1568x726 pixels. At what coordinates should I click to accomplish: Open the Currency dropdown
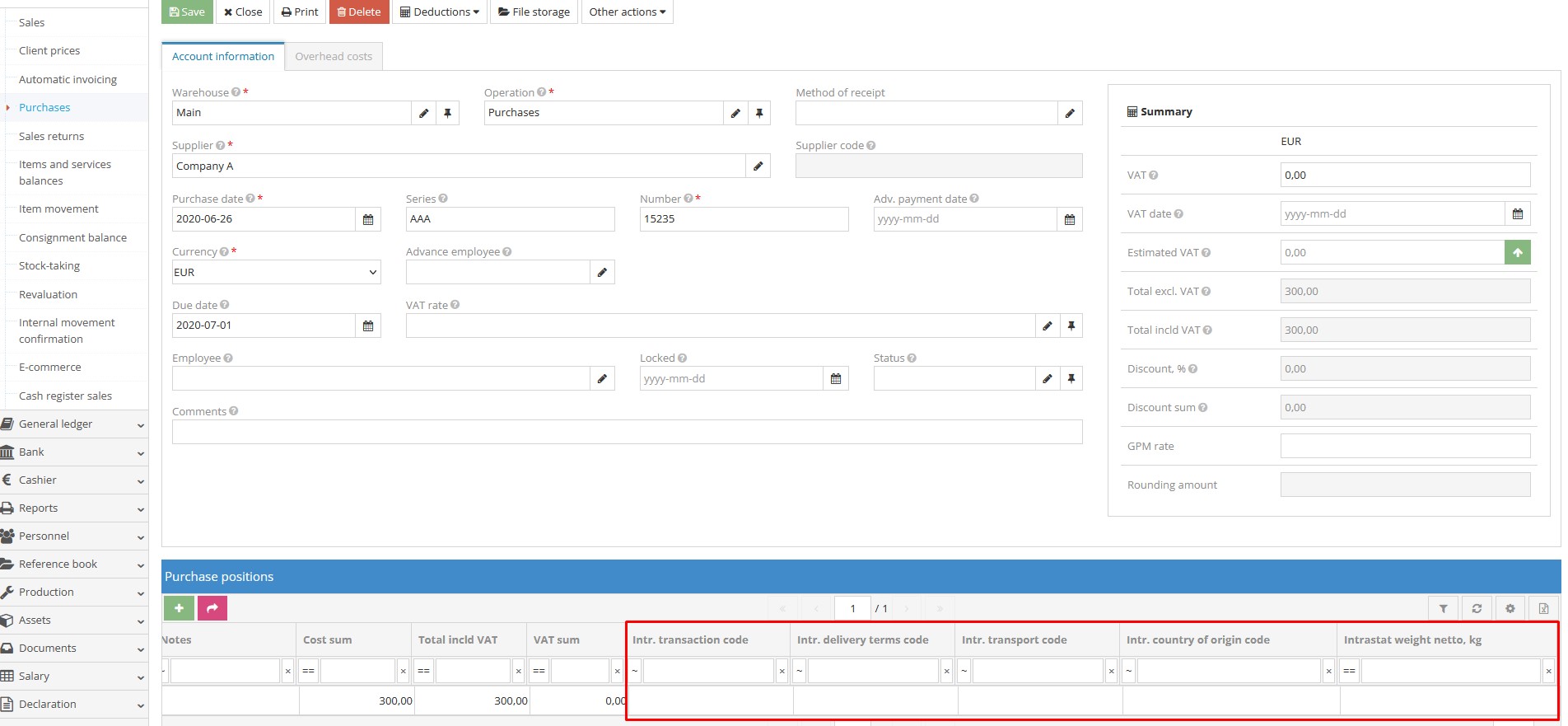pyautogui.click(x=276, y=272)
